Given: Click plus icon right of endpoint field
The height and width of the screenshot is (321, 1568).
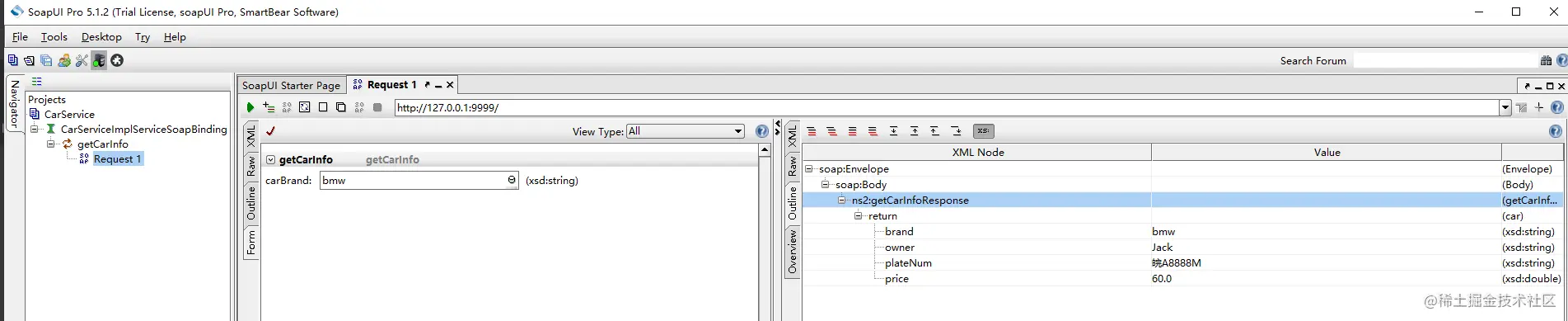Looking at the screenshot, I should 1539,107.
